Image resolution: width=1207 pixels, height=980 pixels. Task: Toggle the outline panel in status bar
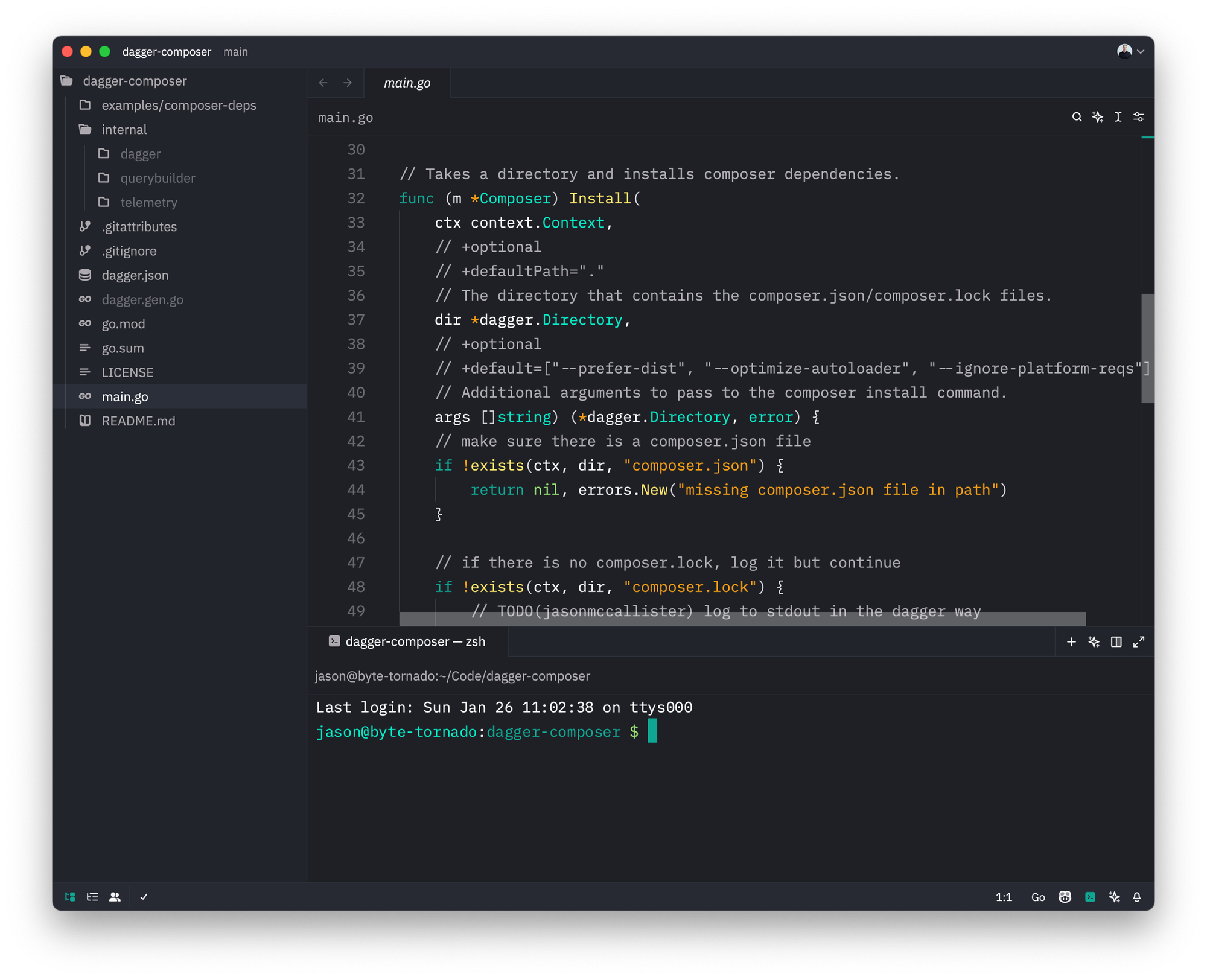pyautogui.click(x=92, y=897)
